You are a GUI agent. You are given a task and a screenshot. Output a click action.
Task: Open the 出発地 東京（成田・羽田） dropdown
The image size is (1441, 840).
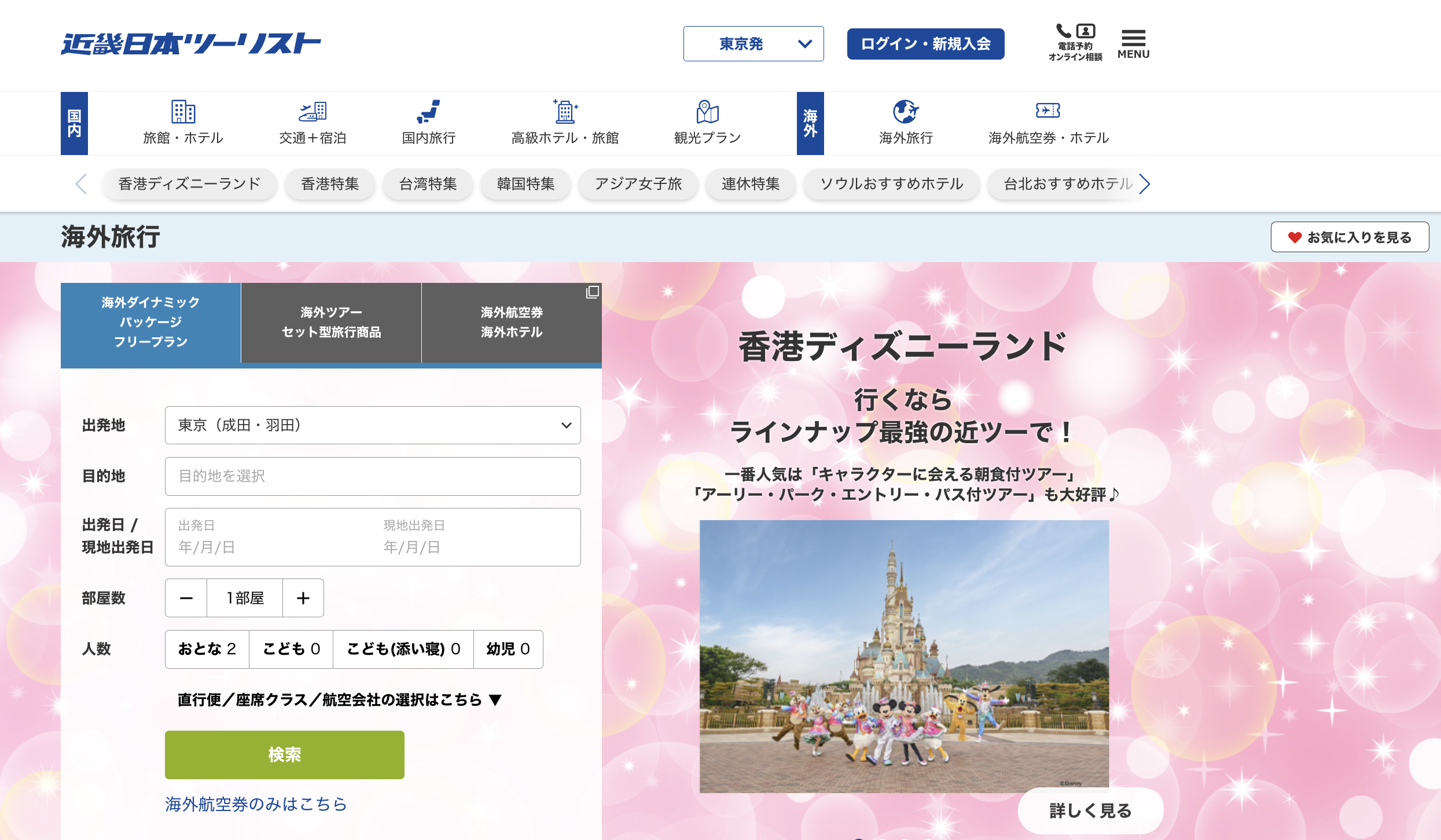373,425
